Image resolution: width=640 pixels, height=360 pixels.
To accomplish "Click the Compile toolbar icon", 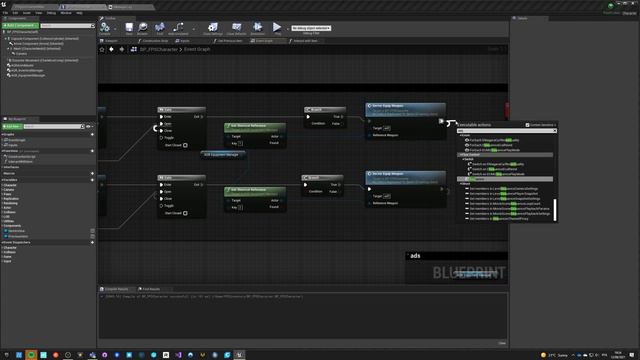I will click(x=105, y=27).
